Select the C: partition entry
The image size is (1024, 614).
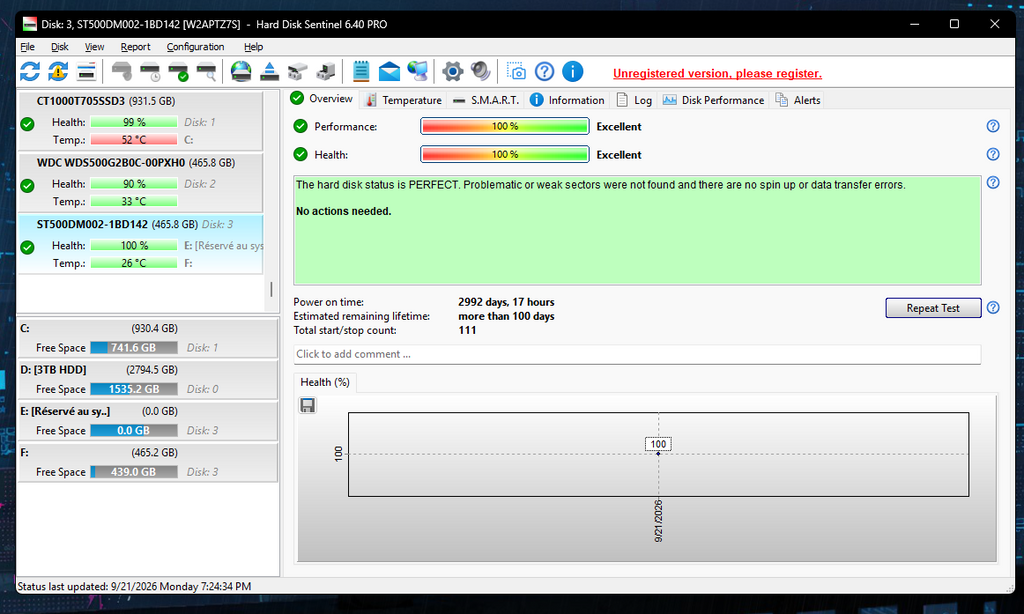tap(148, 338)
